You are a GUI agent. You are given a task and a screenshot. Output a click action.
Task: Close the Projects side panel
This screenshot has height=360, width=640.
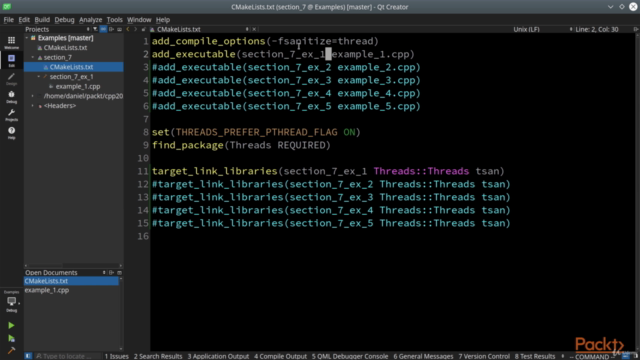119,29
